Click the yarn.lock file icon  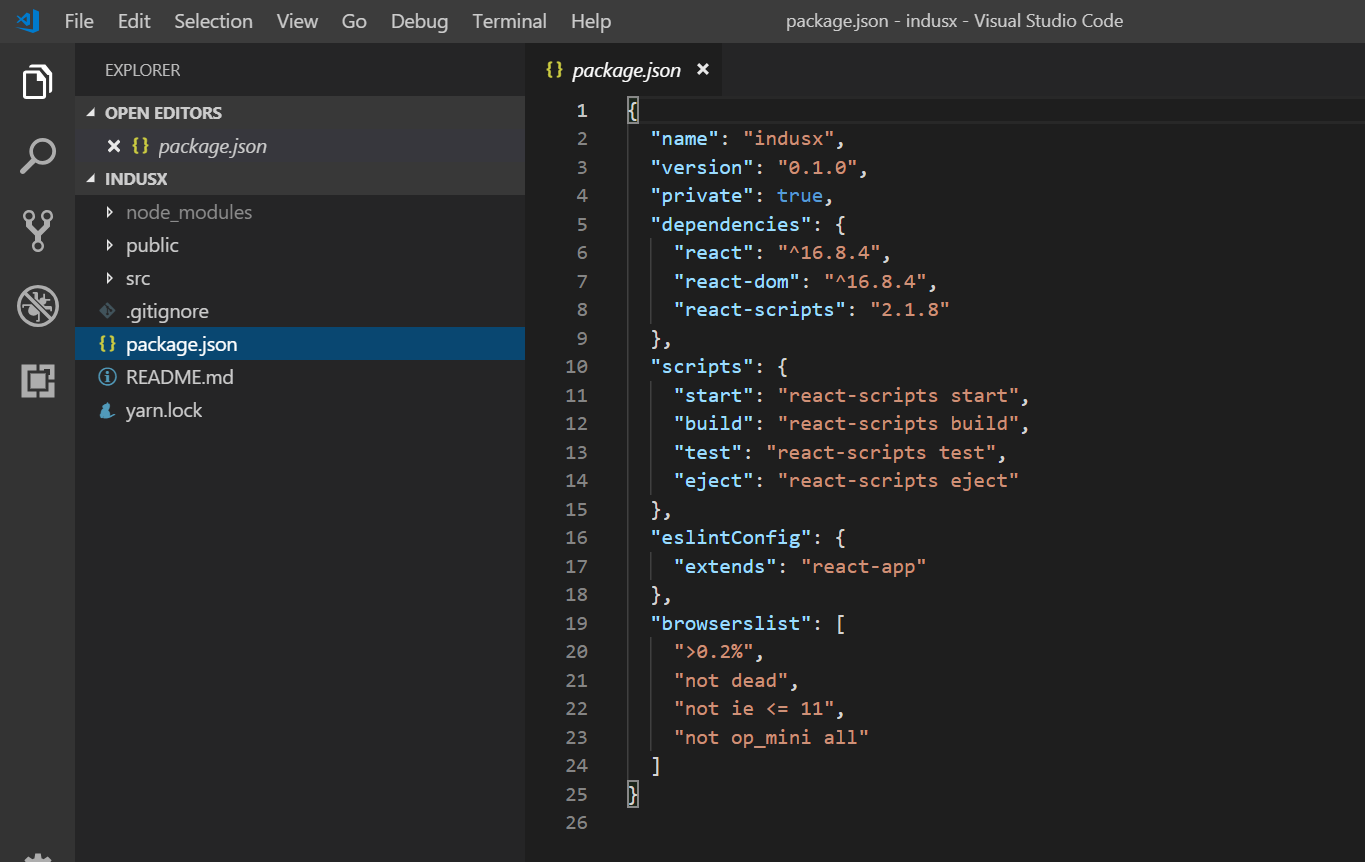pos(108,410)
